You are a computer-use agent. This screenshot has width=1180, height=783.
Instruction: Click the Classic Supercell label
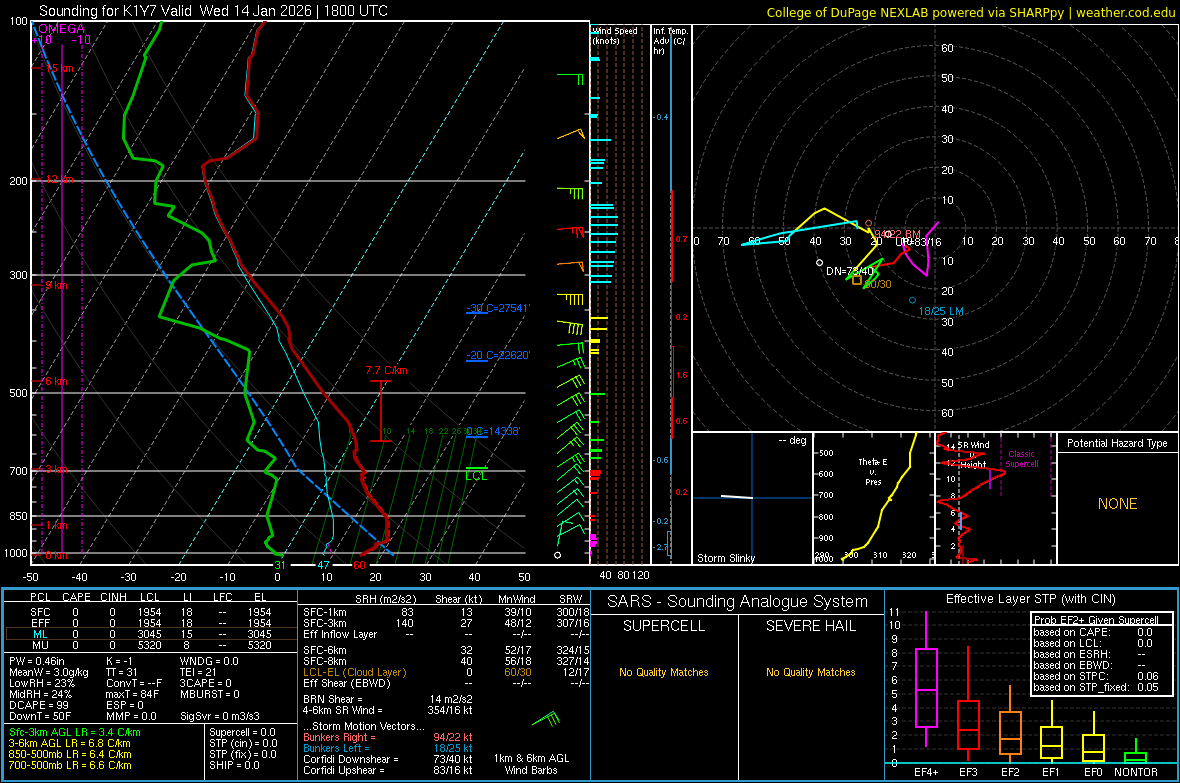(1022, 459)
